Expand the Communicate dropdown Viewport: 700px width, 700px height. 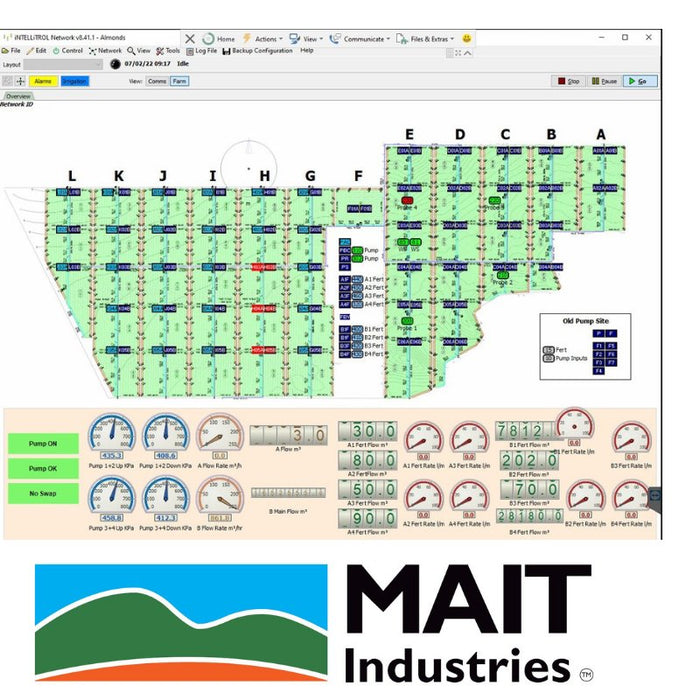pyautogui.click(x=359, y=39)
